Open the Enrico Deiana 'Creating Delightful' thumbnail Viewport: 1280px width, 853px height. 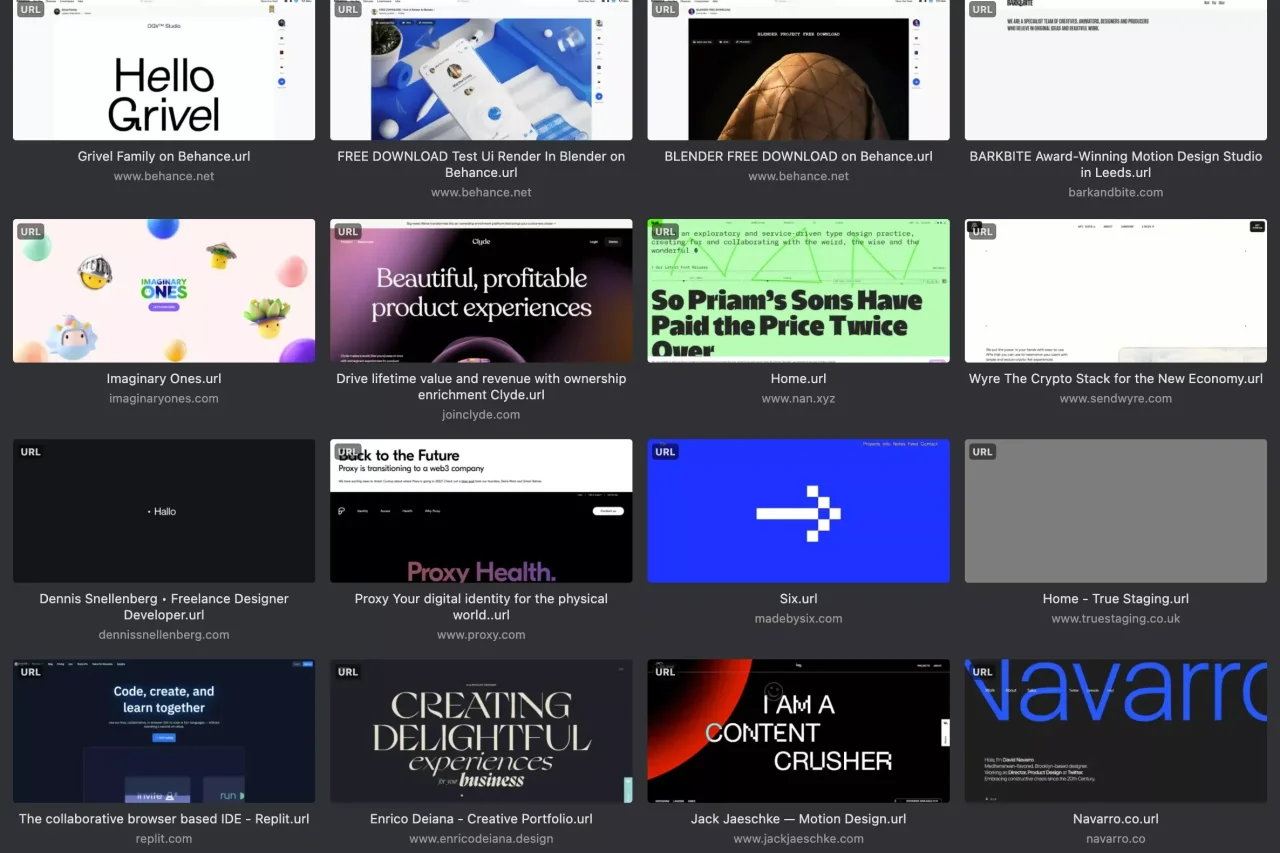tap(481, 731)
